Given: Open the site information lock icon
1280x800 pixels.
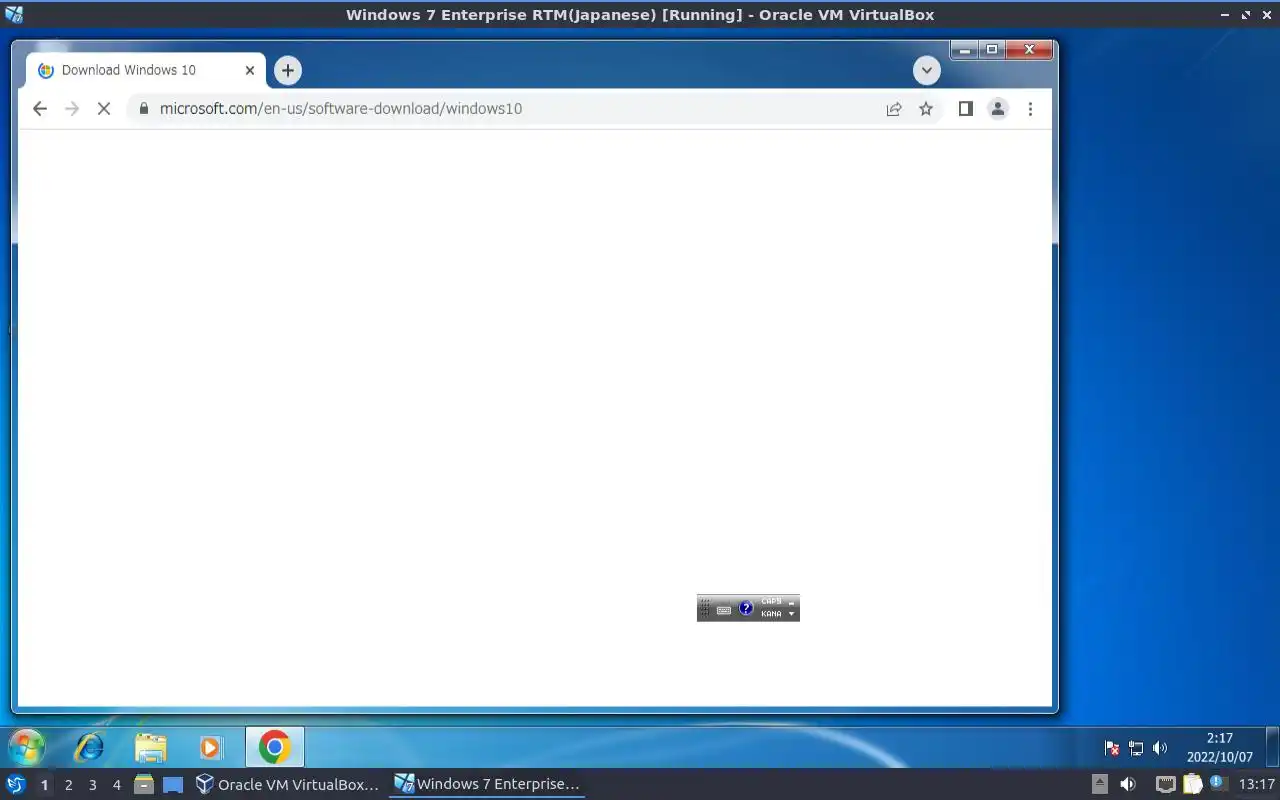Looking at the screenshot, I should pos(144,109).
